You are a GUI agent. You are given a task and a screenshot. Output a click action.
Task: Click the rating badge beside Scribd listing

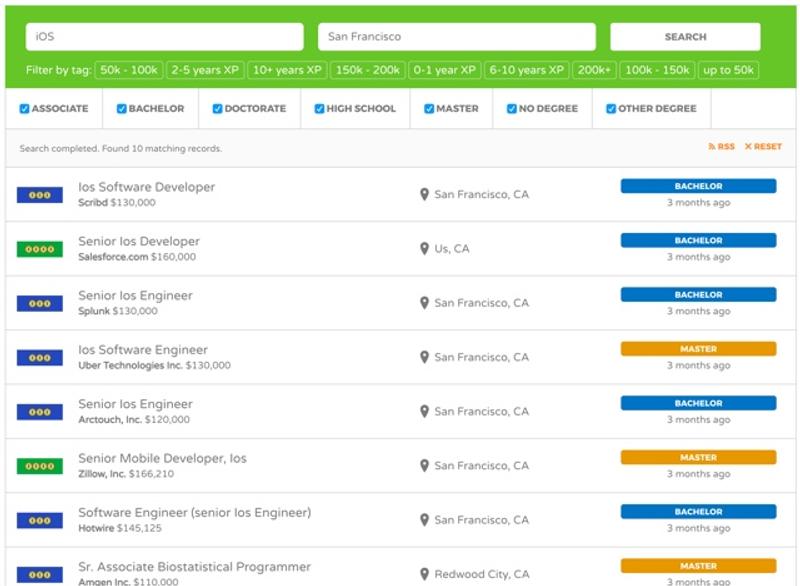(39, 195)
